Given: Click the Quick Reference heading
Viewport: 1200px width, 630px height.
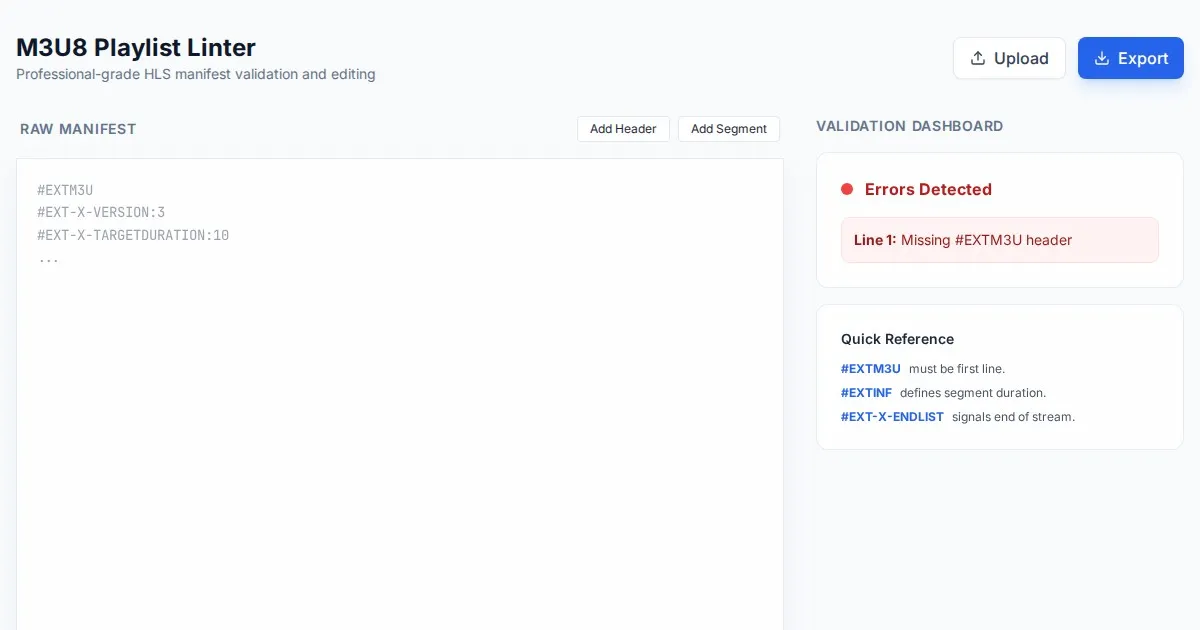Looking at the screenshot, I should (897, 339).
